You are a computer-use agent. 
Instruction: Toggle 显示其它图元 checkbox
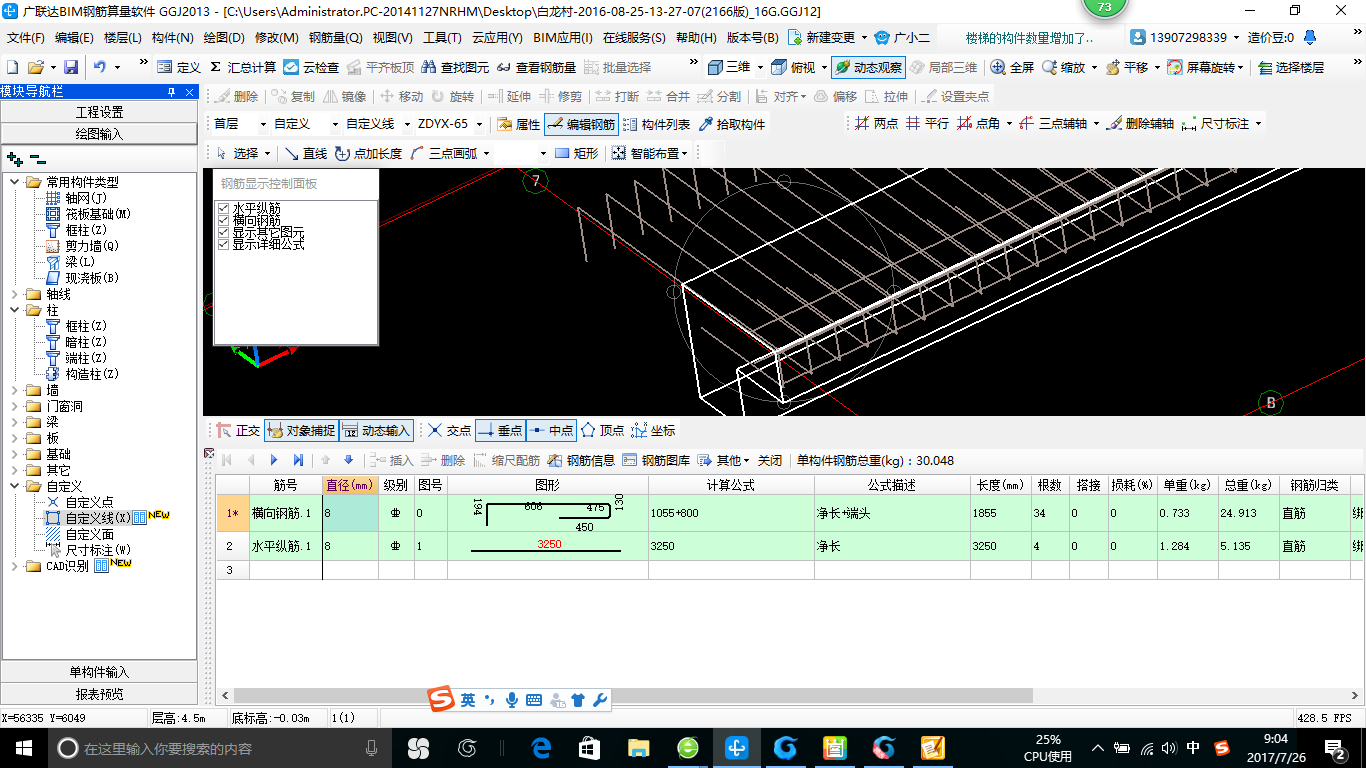point(224,232)
